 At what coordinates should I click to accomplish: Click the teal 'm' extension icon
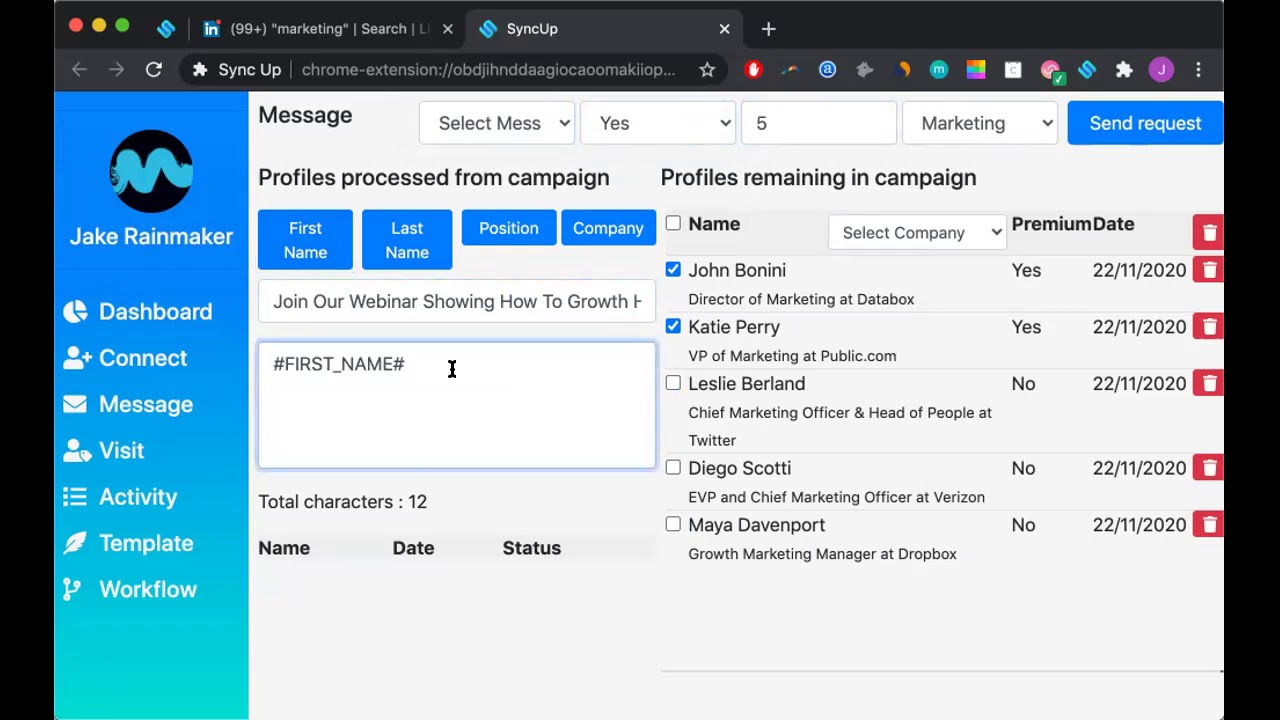click(938, 69)
